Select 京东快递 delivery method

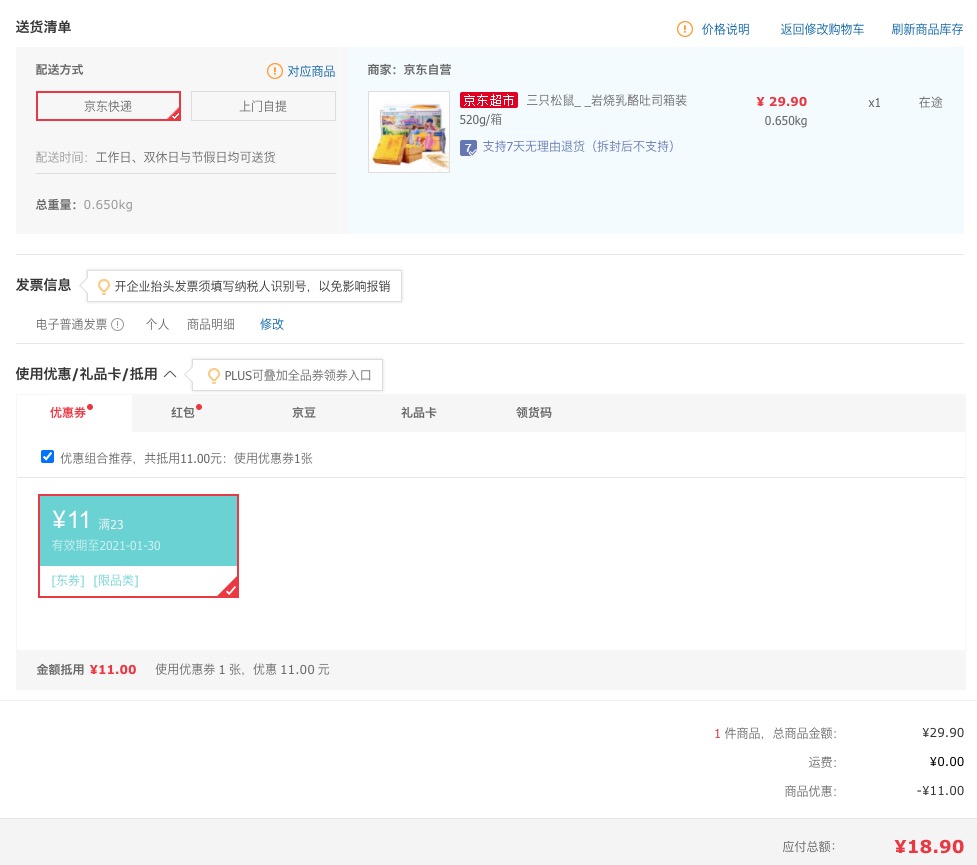[x=108, y=106]
